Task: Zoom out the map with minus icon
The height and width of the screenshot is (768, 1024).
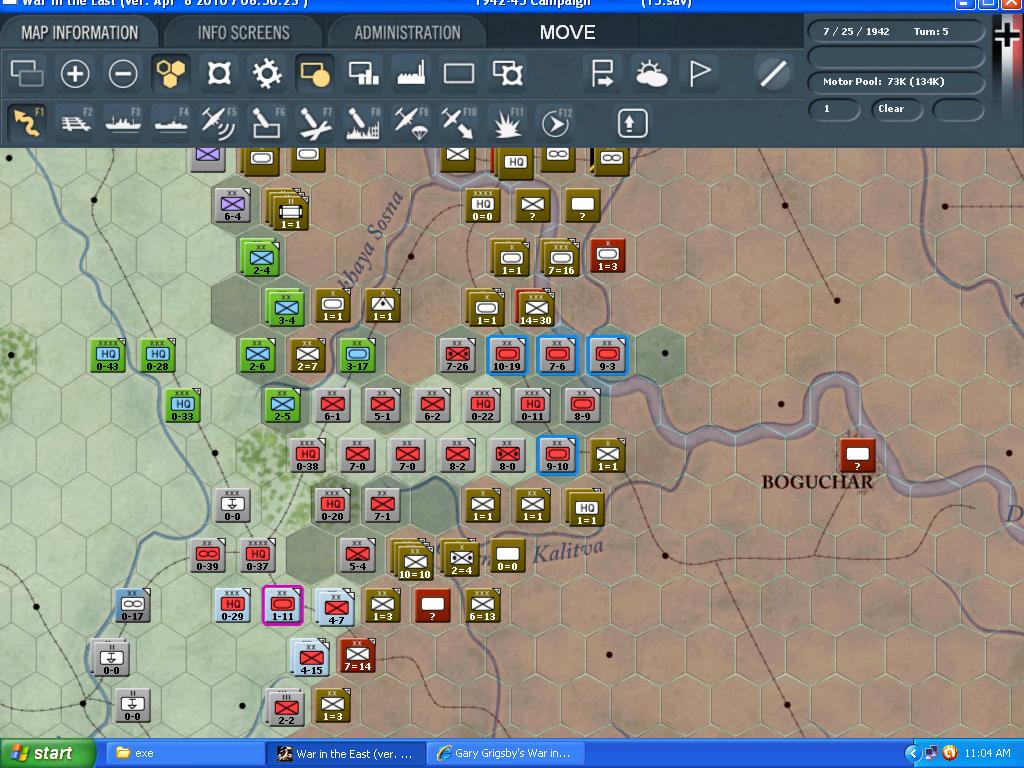Action: point(123,73)
